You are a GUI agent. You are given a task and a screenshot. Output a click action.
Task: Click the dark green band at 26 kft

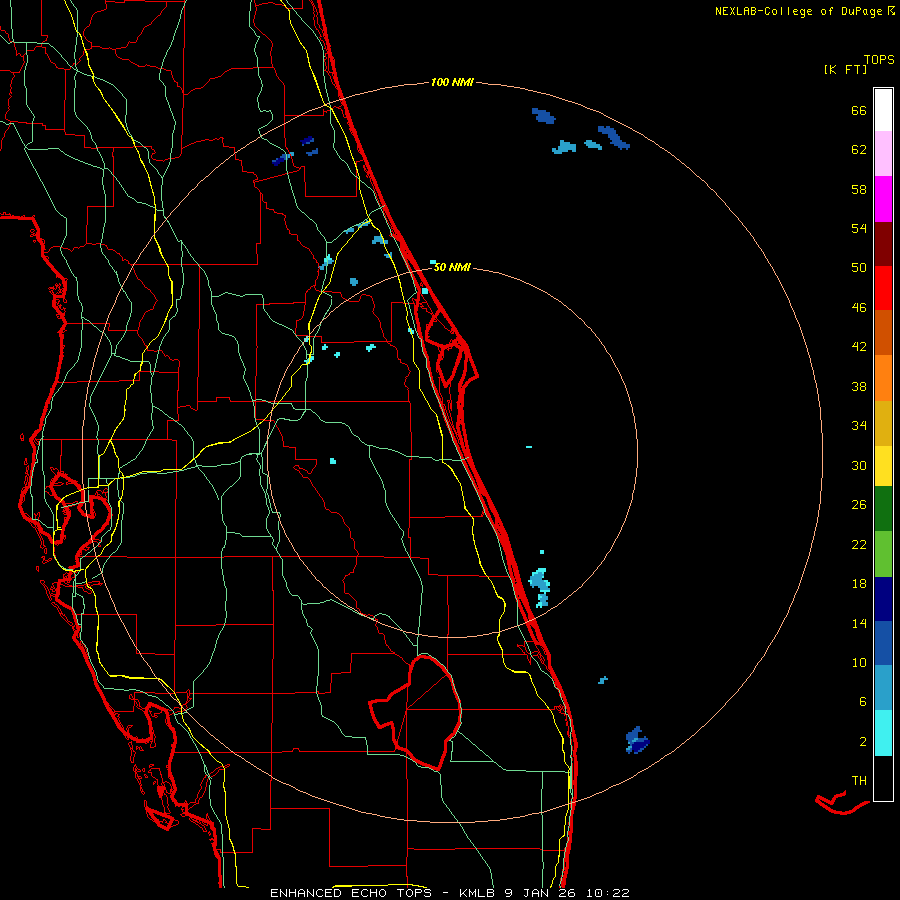click(x=883, y=509)
